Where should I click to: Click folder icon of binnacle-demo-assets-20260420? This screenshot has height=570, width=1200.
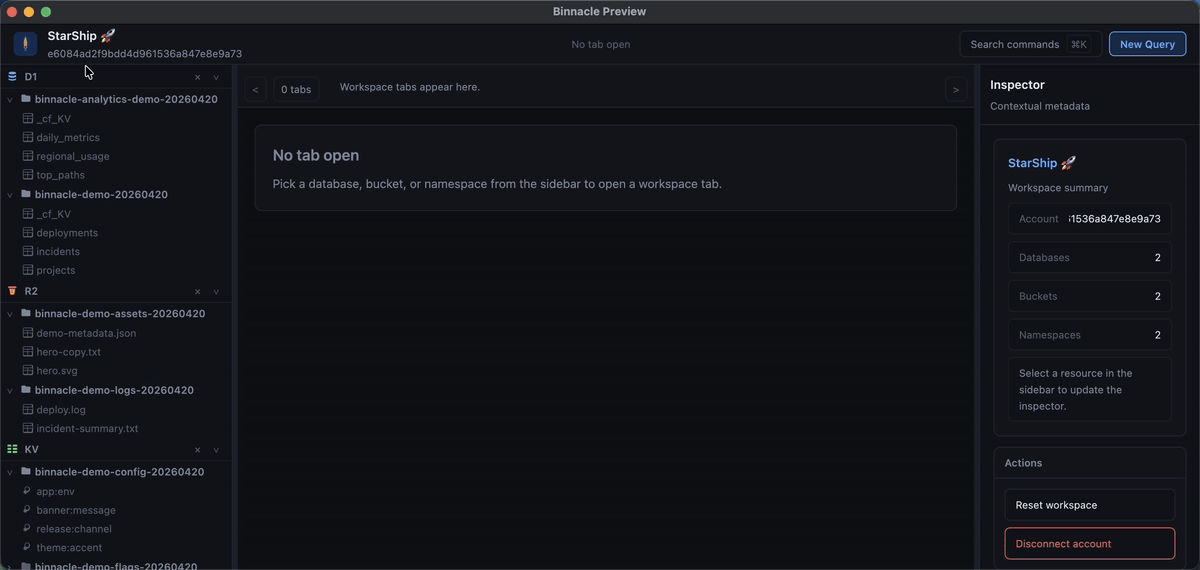[x=25, y=313]
